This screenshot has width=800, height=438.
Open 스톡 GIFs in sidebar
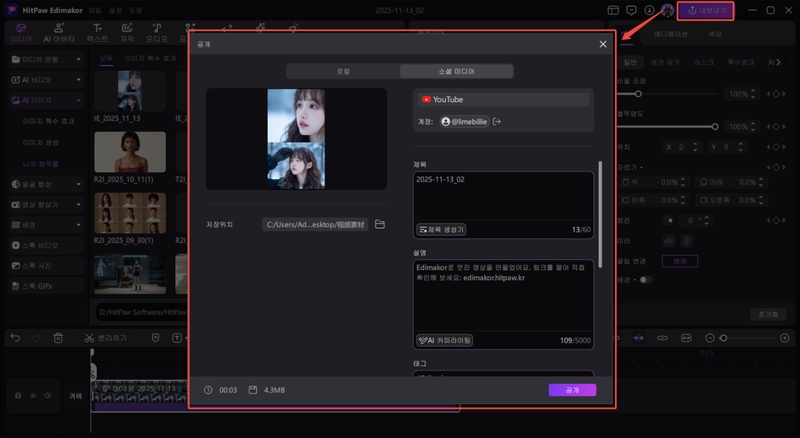tap(46, 286)
